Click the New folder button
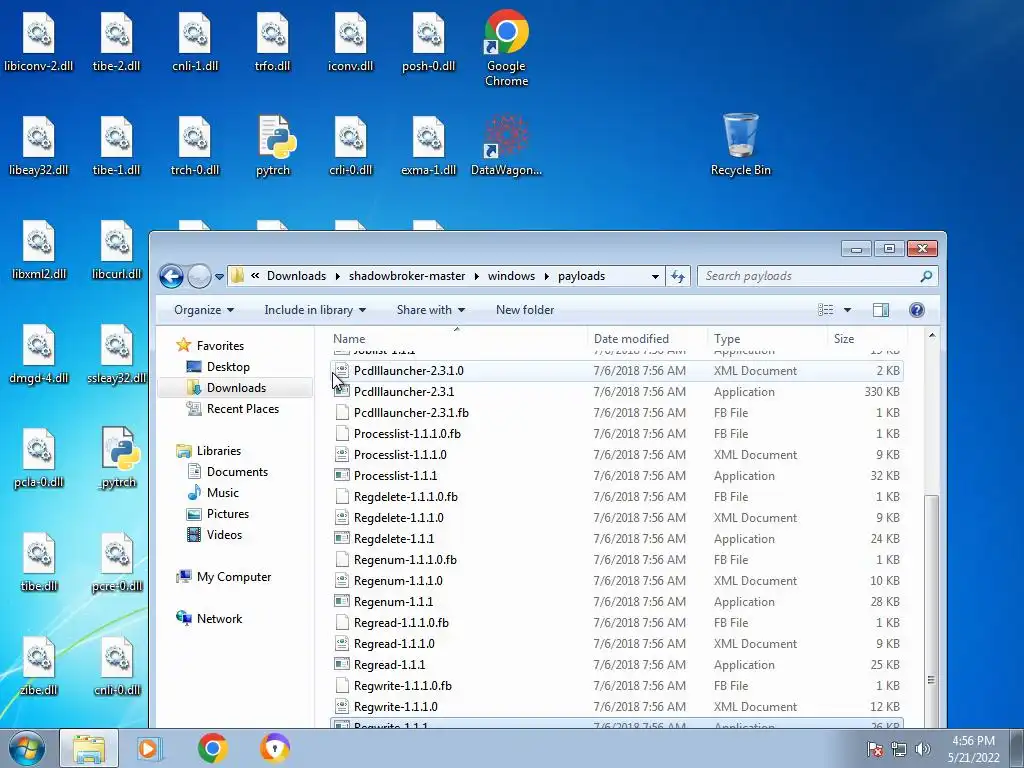 pos(525,310)
